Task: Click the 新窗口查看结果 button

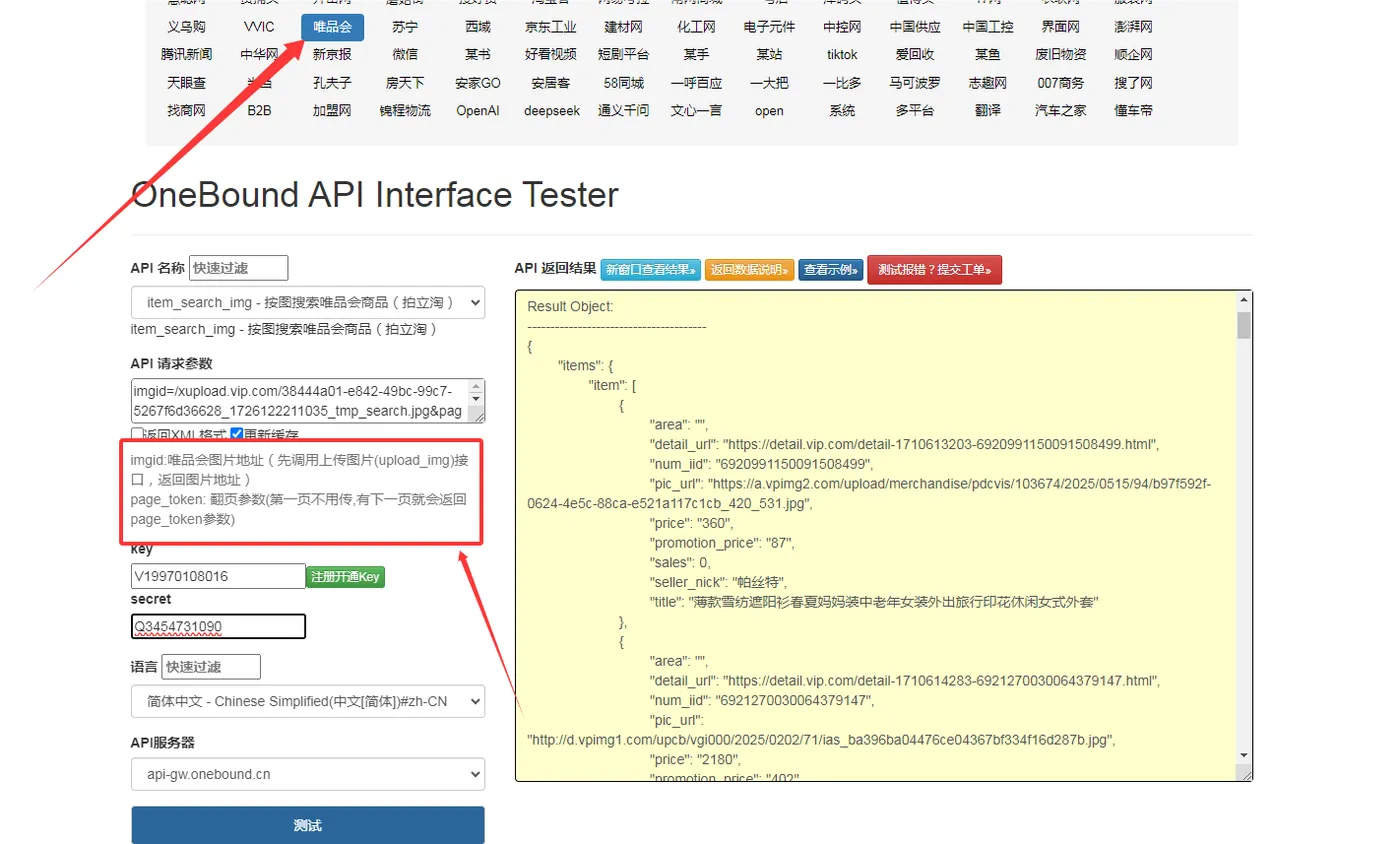Action: pos(650,269)
